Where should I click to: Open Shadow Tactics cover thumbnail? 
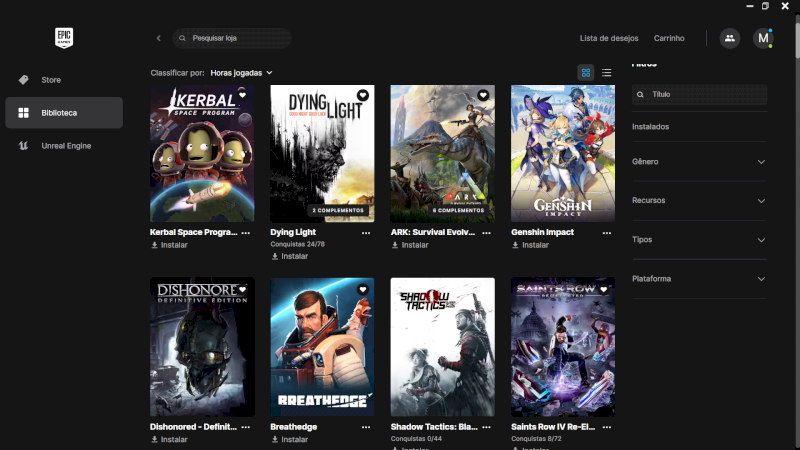(442, 347)
